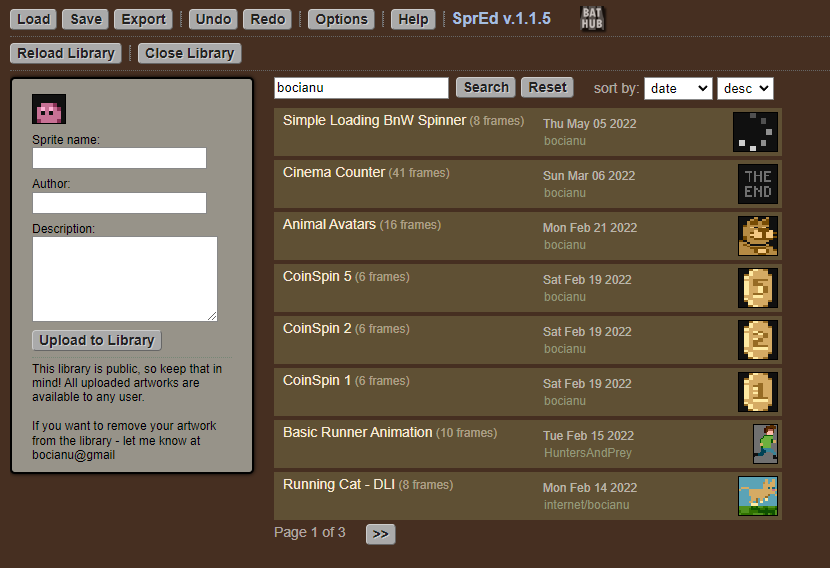This screenshot has width=830, height=568.
Task: Click the Animal Avatars cat thumbnail
Action: pos(757,236)
